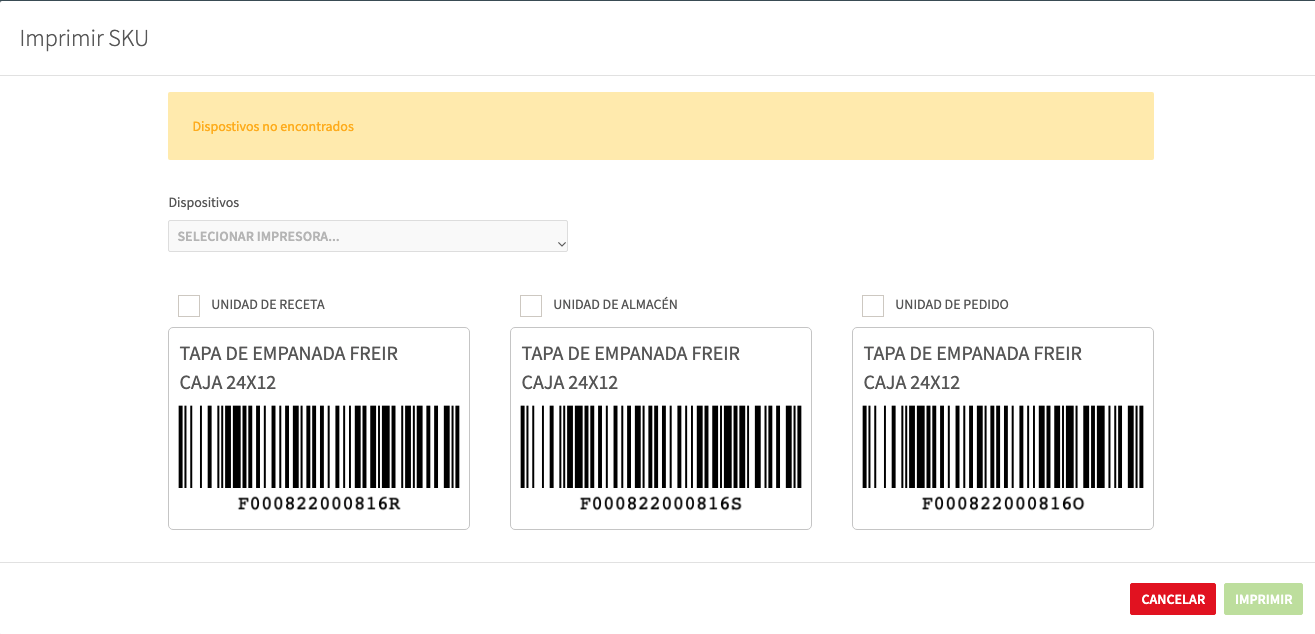Click the green Imprimir button
This screenshot has height=634, width=1315.
coord(1263,599)
